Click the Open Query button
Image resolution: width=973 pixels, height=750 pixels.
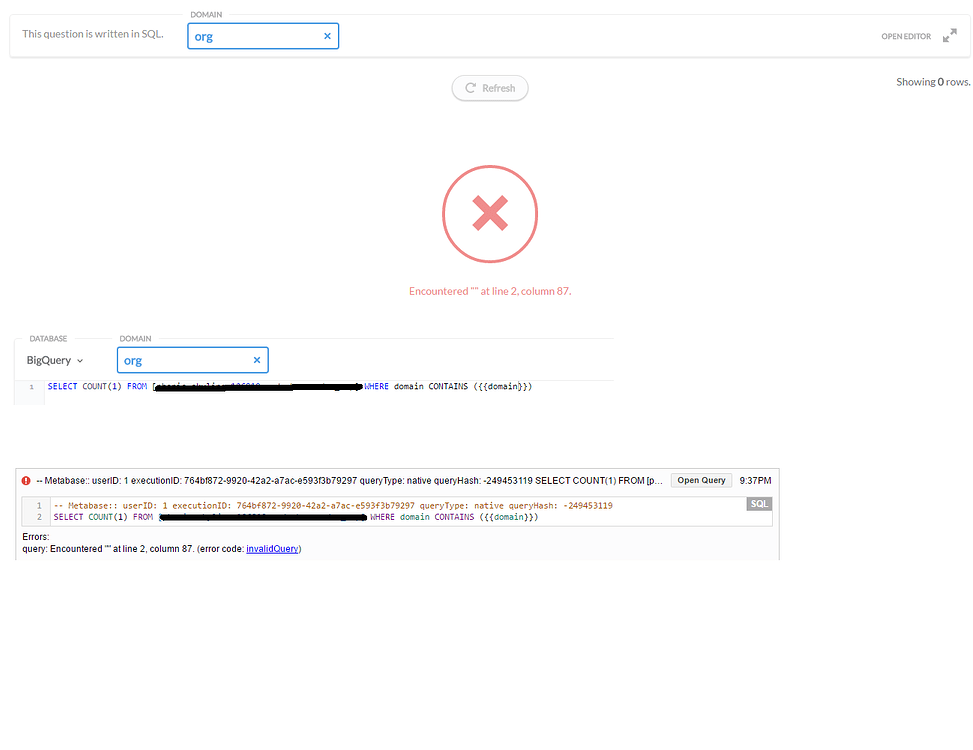click(x=701, y=480)
